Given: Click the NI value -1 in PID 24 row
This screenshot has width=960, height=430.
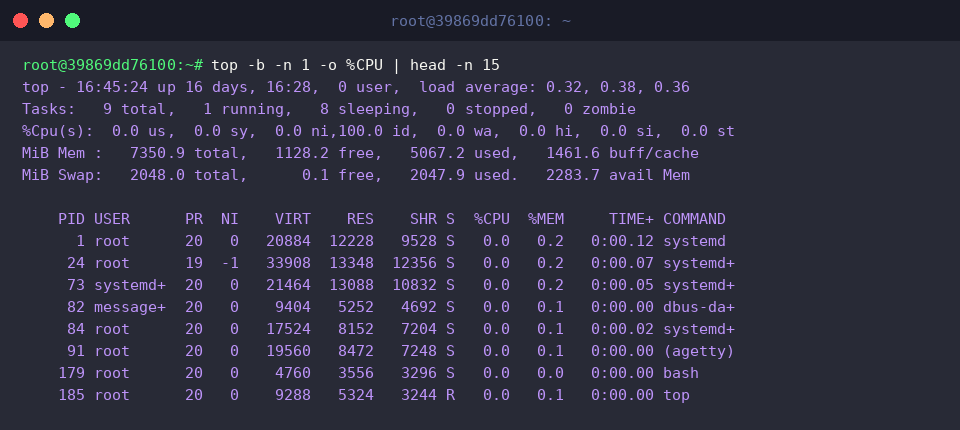Looking at the screenshot, I should click(x=230, y=263).
